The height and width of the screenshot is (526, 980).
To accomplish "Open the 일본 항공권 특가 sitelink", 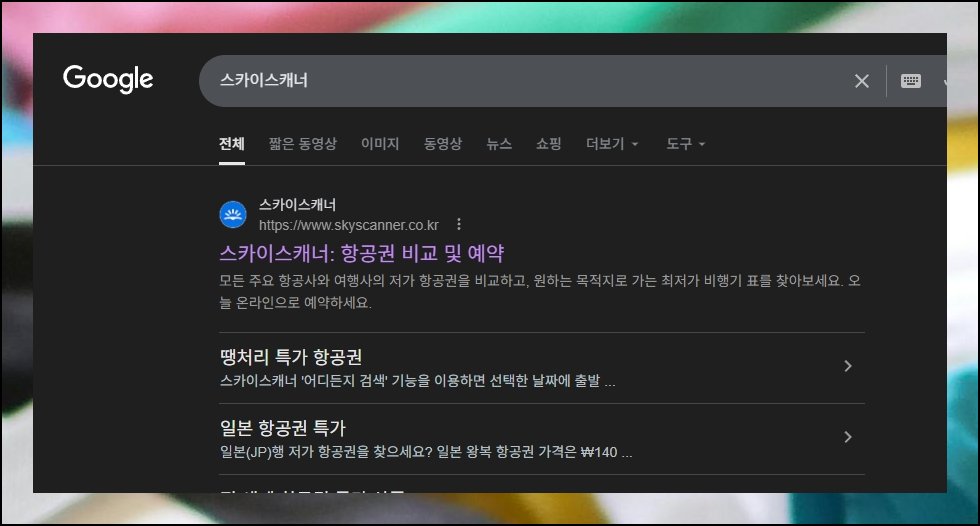I will click(x=282, y=428).
